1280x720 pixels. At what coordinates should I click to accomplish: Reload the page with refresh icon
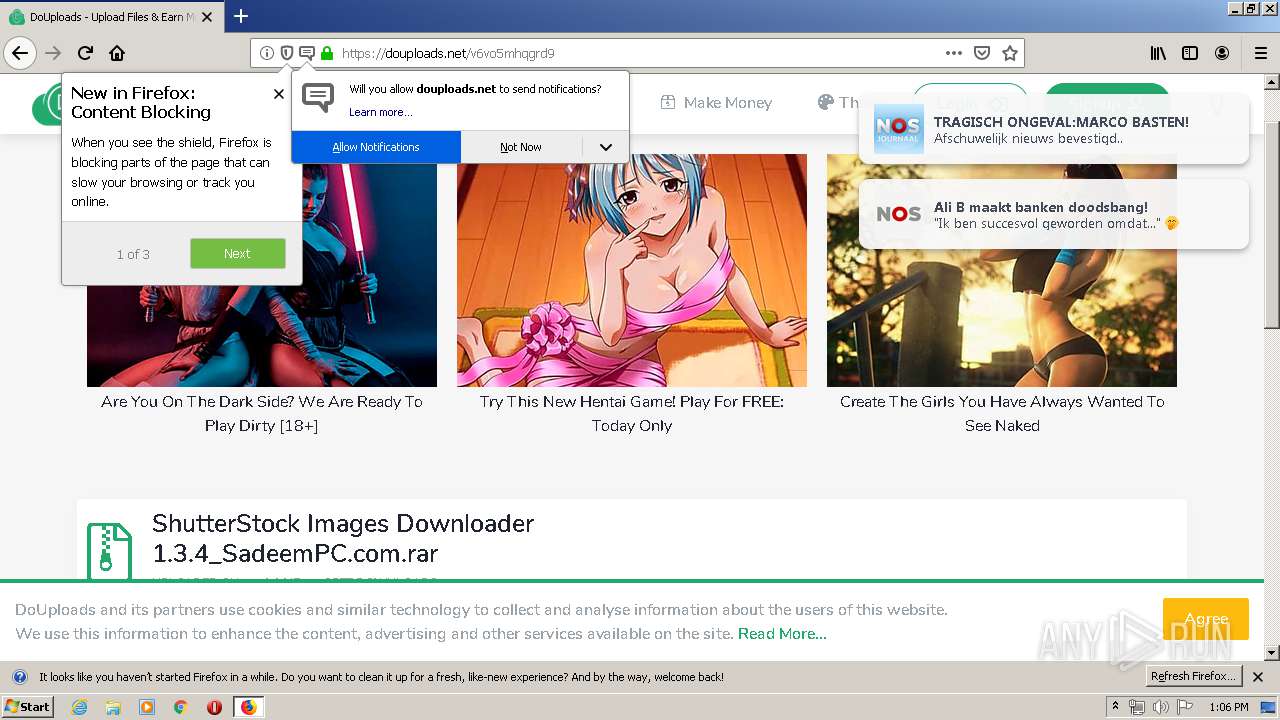[86, 53]
